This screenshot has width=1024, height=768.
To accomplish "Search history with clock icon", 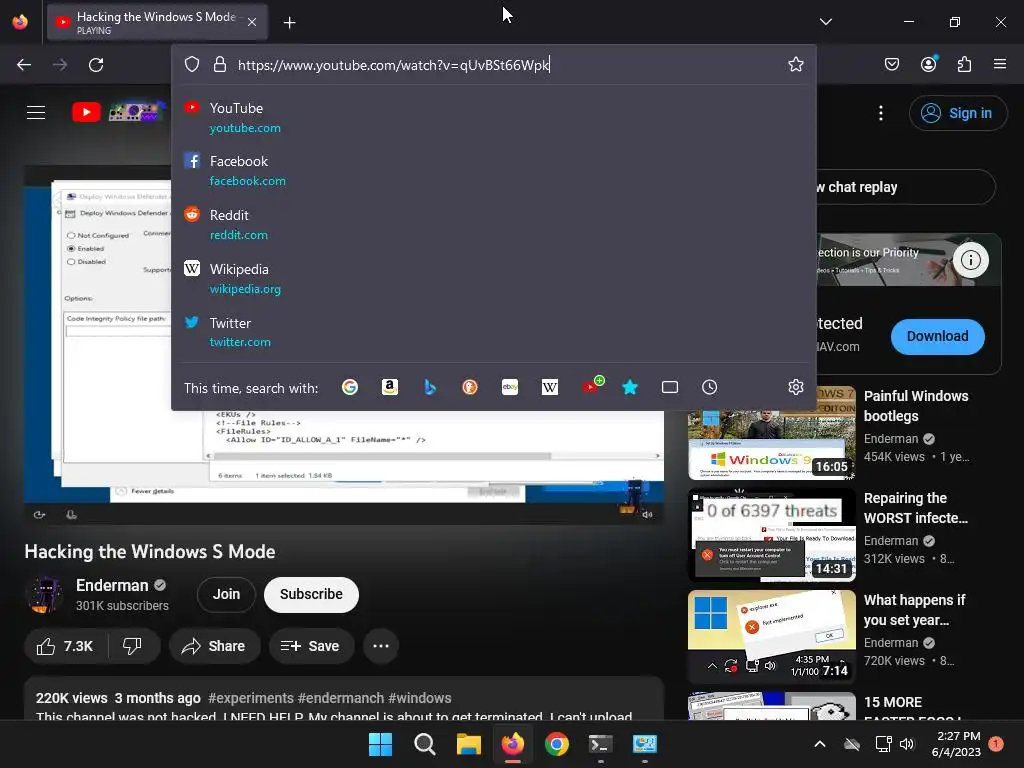I will coord(709,387).
